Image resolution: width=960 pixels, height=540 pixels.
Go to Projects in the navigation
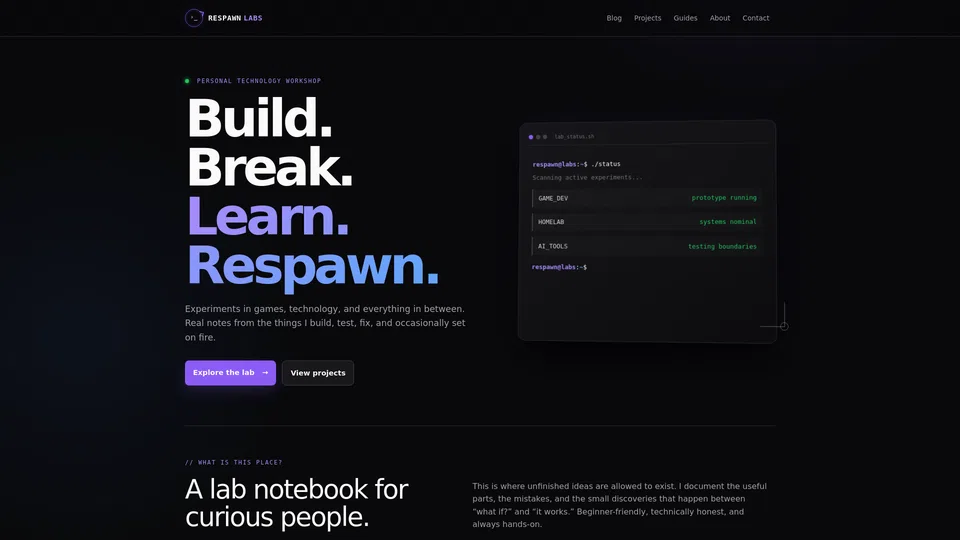(x=647, y=18)
